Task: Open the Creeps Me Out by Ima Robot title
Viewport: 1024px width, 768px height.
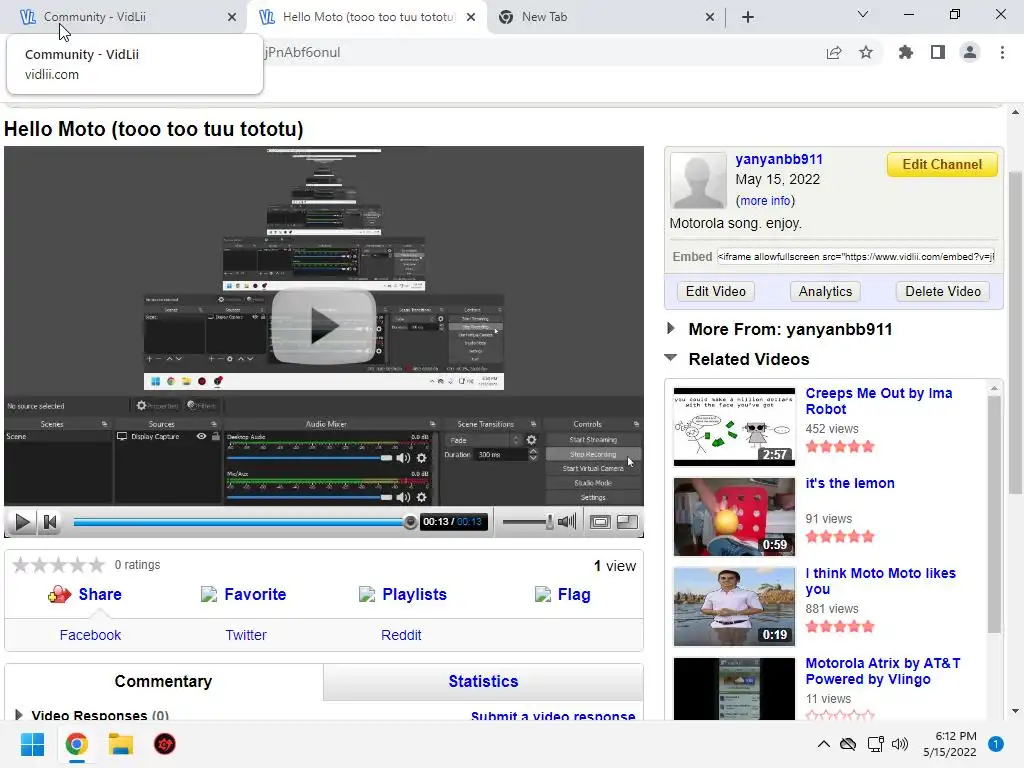Action: click(878, 401)
